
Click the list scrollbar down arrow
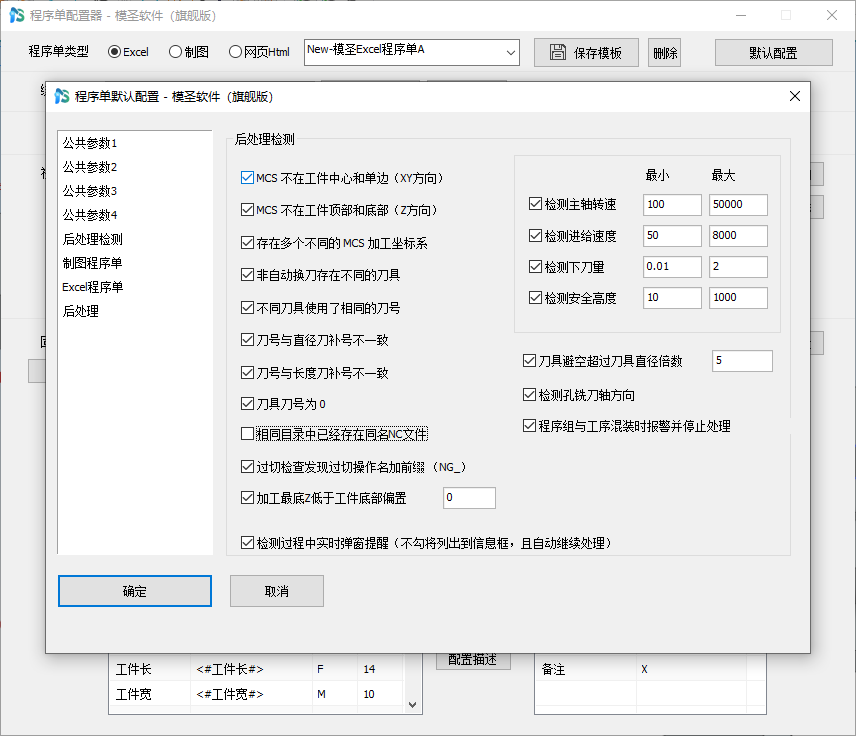click(x=413, y=704)
